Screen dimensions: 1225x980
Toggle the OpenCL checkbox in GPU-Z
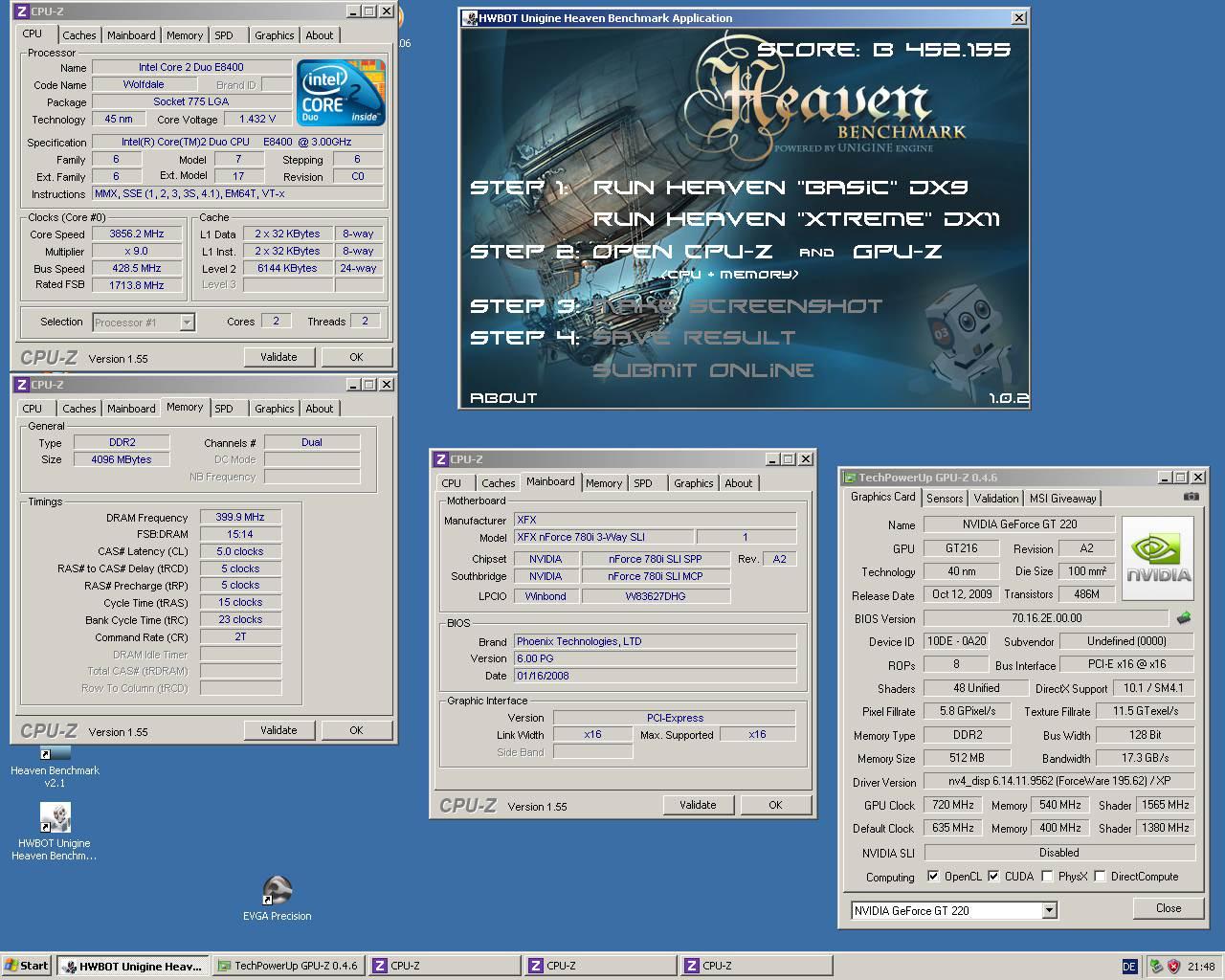click(x=933, y=877)
